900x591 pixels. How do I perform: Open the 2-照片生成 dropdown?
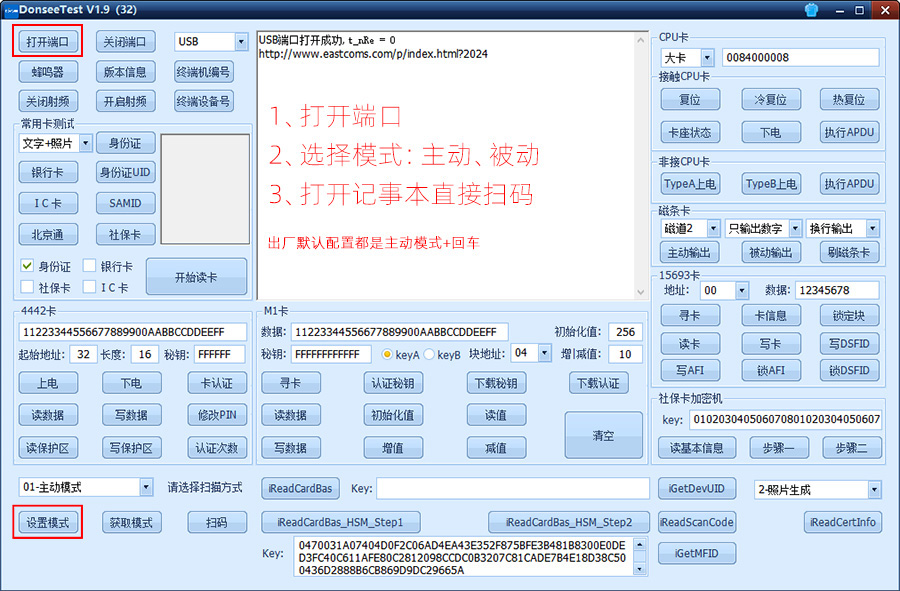(x=874, y=490)
